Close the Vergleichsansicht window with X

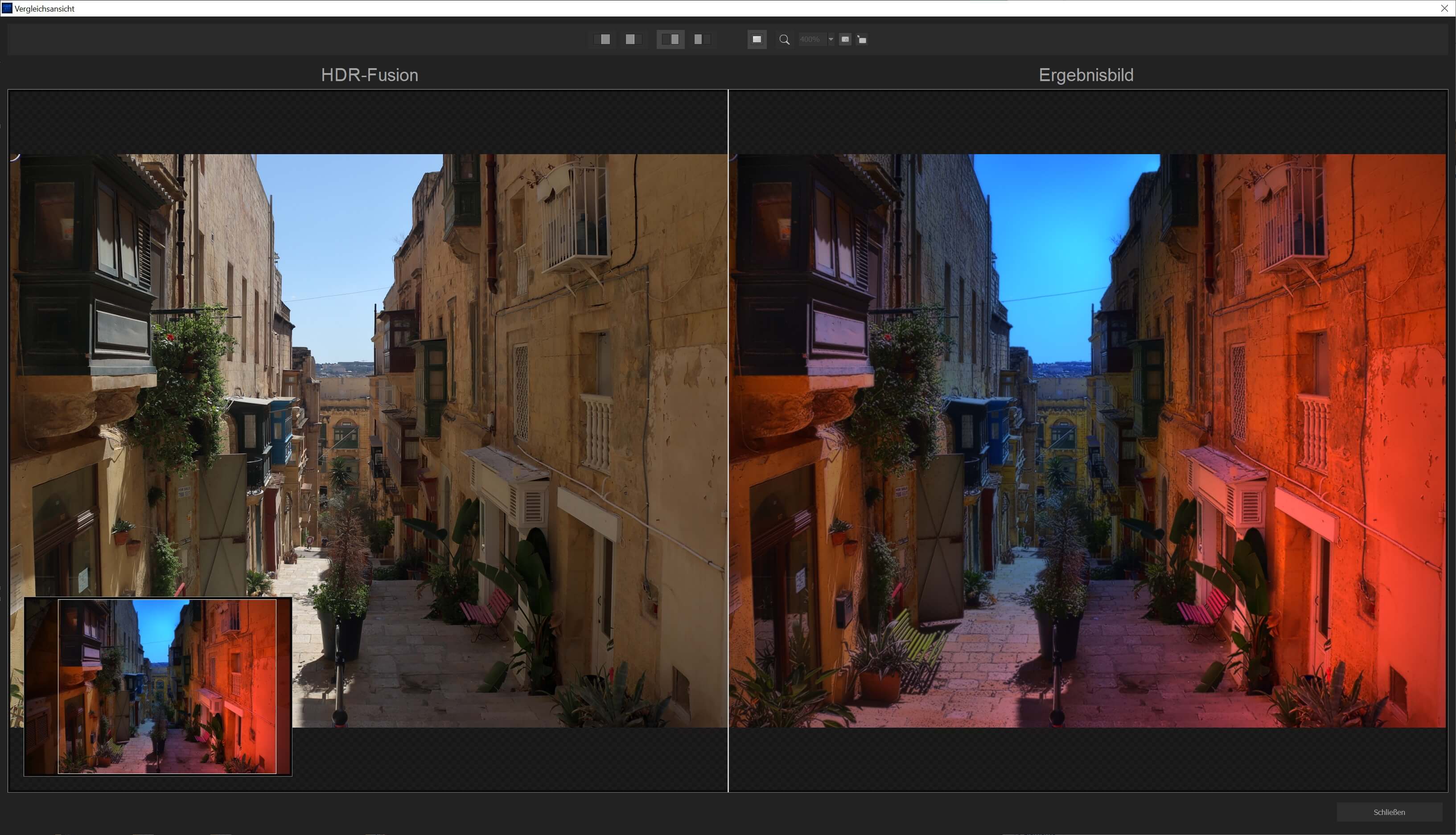[1444, 8]
